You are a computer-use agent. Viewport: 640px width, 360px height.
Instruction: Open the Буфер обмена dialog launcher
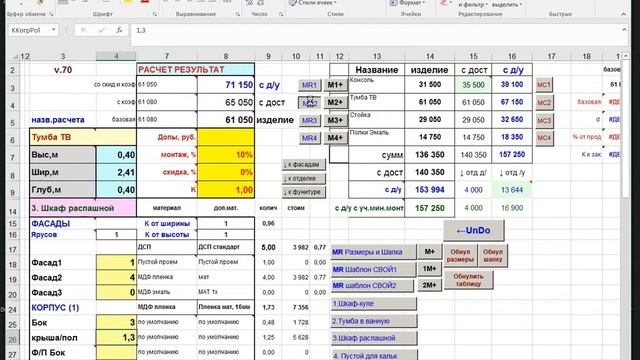(x=51, y=14)
